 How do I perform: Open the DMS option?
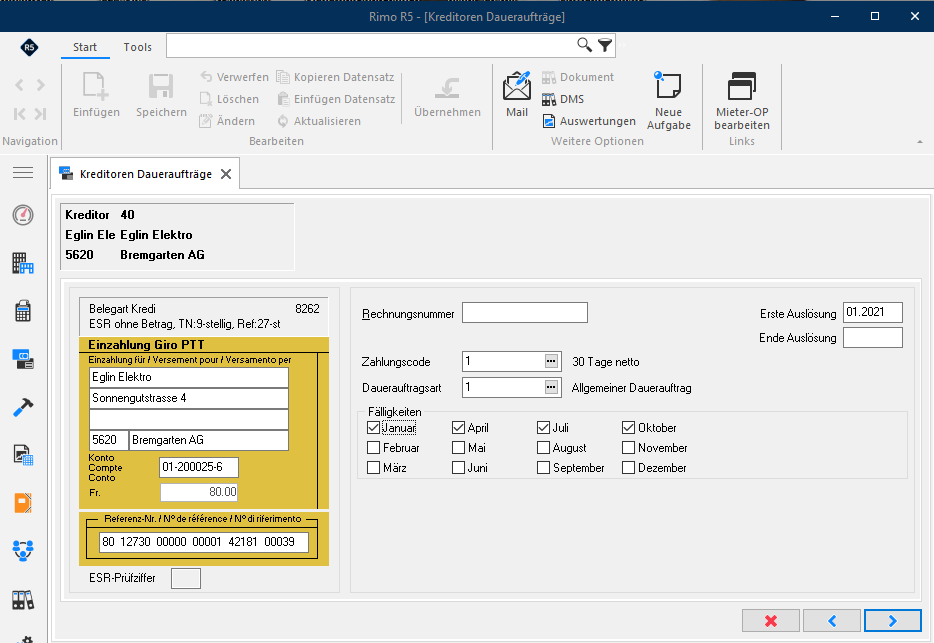tap(563, 99)
